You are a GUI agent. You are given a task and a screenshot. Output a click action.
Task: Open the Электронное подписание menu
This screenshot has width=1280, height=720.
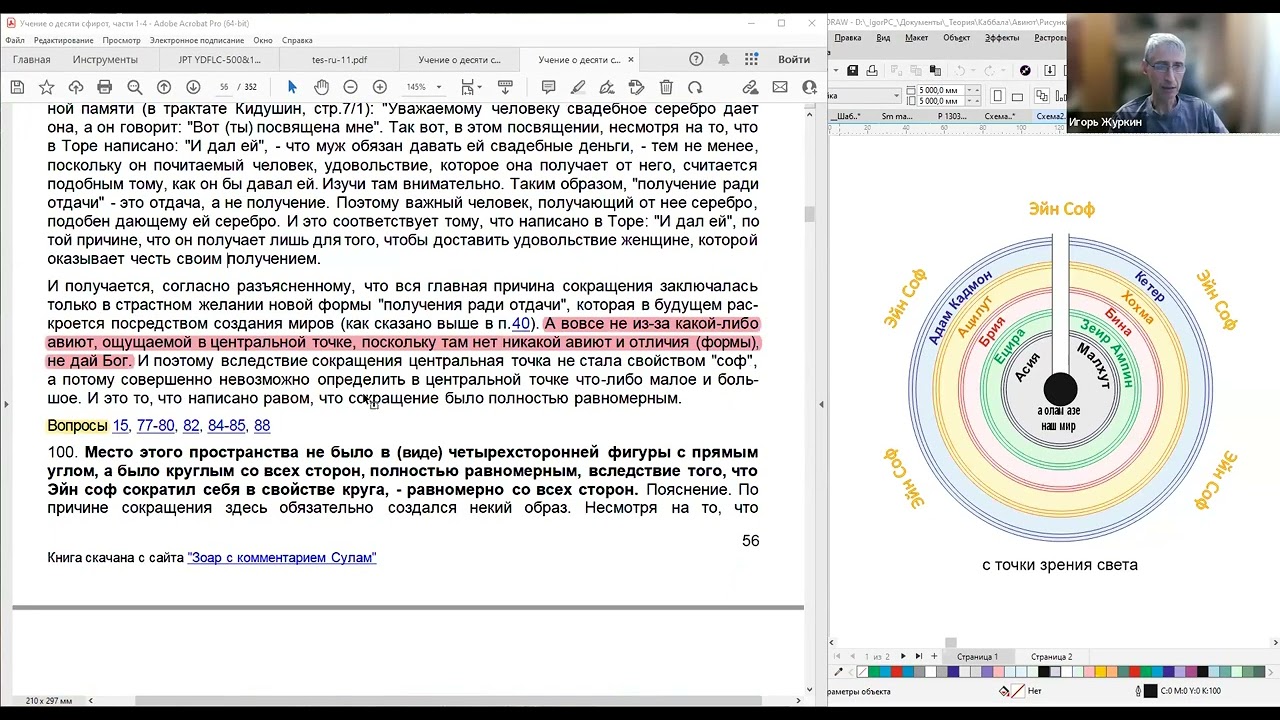coord(197,40)
